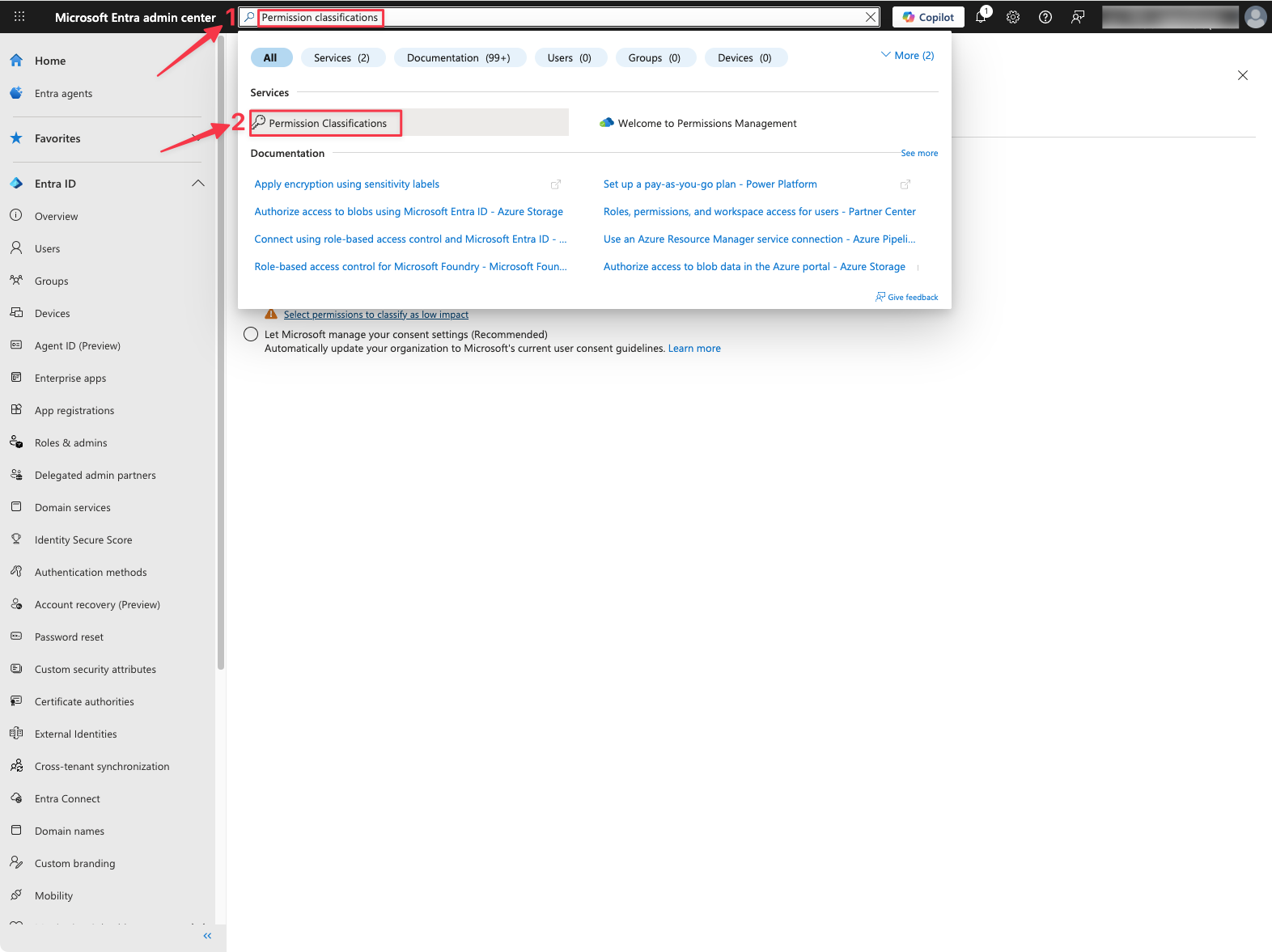Open the notifications bell icon

pos(982,17)
